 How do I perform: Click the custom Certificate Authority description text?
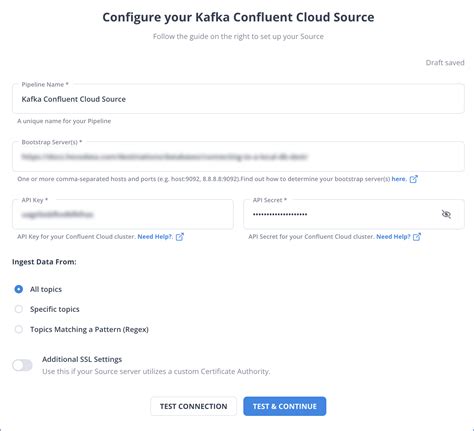point(156,372)
